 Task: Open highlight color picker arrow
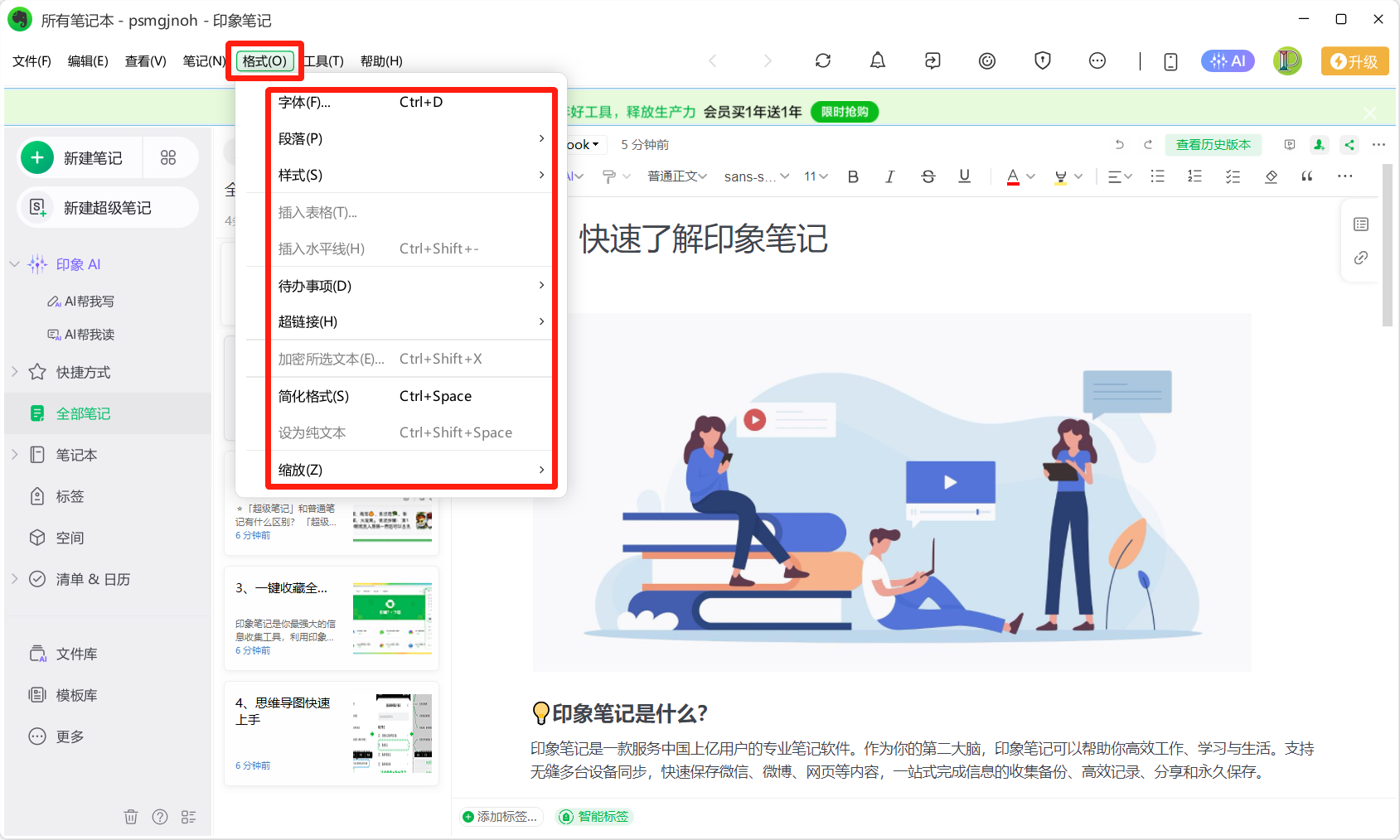tap(1078, 176)
